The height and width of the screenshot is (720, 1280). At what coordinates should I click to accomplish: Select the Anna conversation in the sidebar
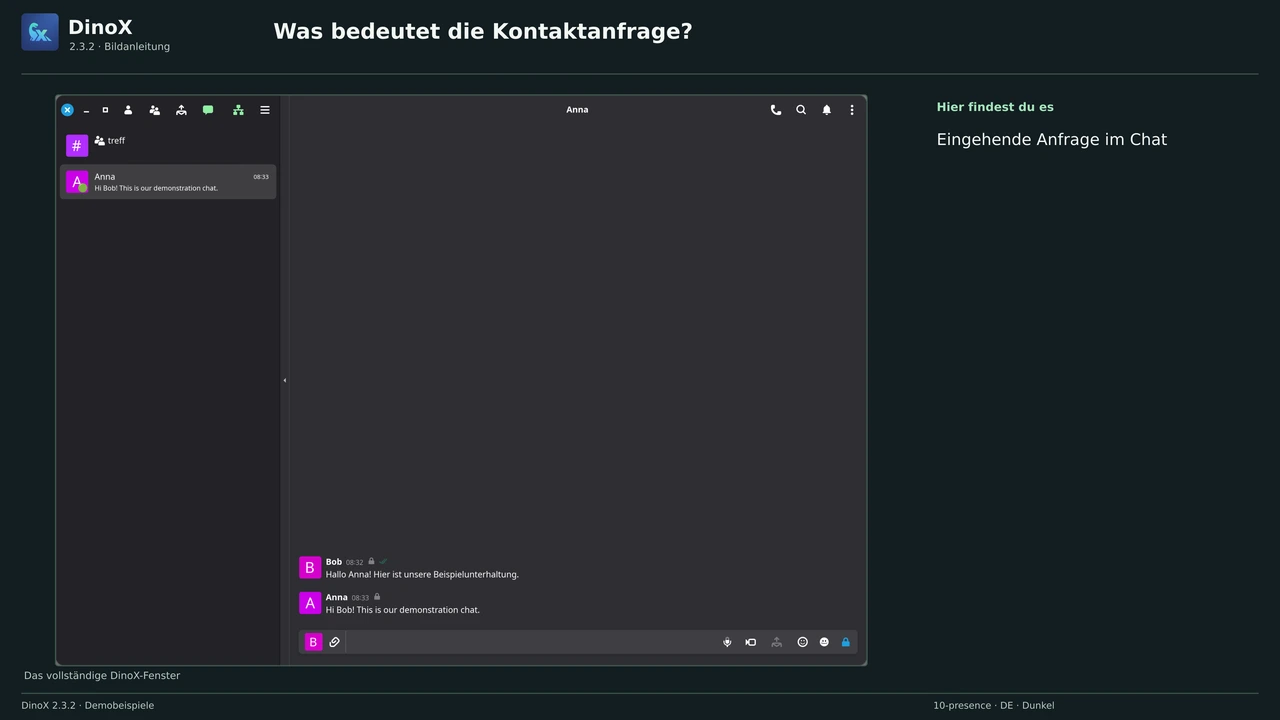(168, 182)
